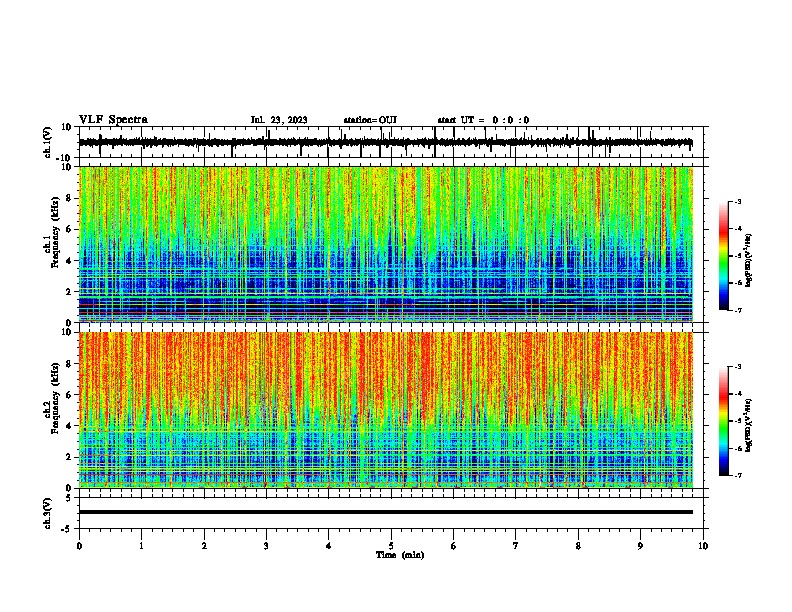Viewport: 792px width, 612px height.
Task: Click the "ch.1(V)" waveform axis label
Action: 48,142
